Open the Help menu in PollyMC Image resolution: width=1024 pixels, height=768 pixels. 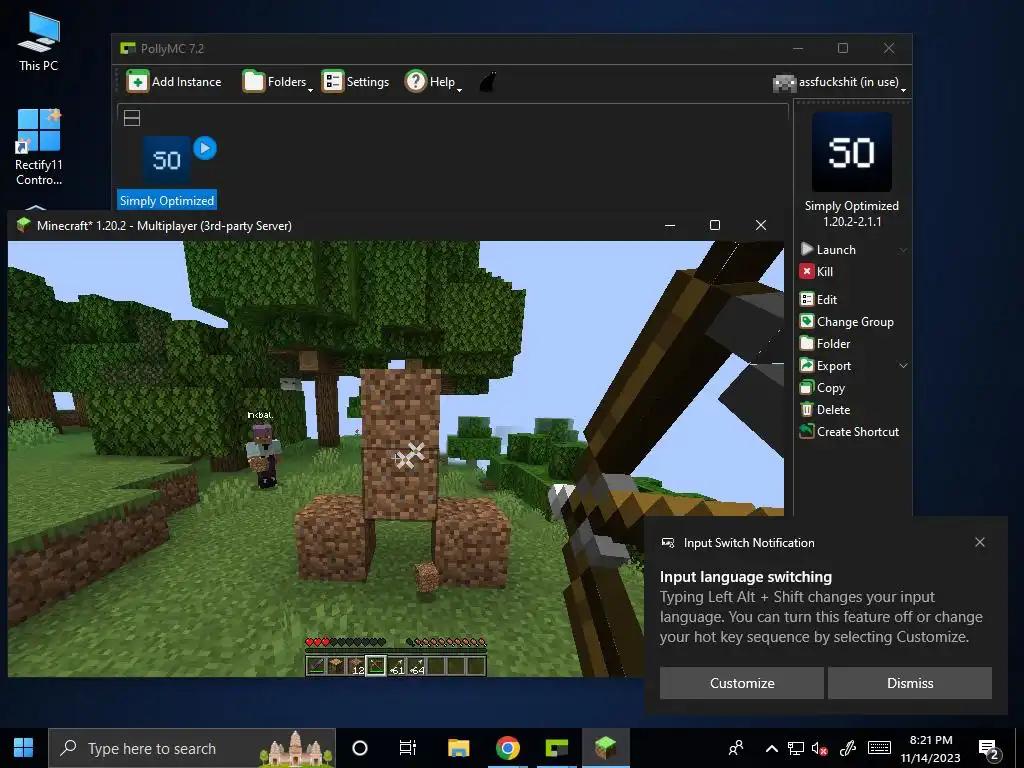pyautogui.click(x=434, y=82)
